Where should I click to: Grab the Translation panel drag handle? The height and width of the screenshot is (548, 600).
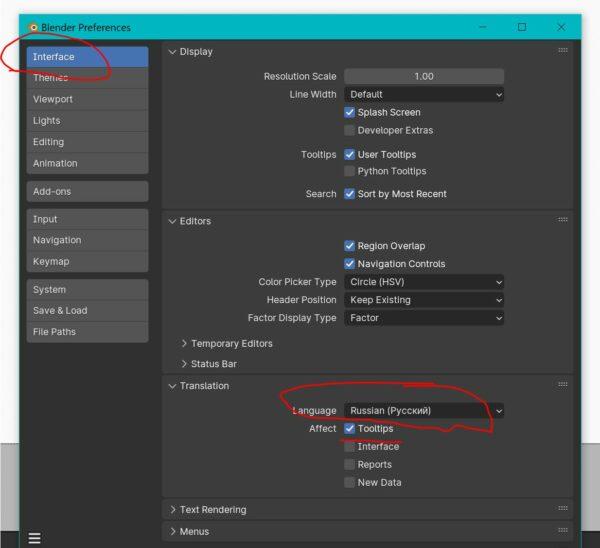click(x=562, y=385)
